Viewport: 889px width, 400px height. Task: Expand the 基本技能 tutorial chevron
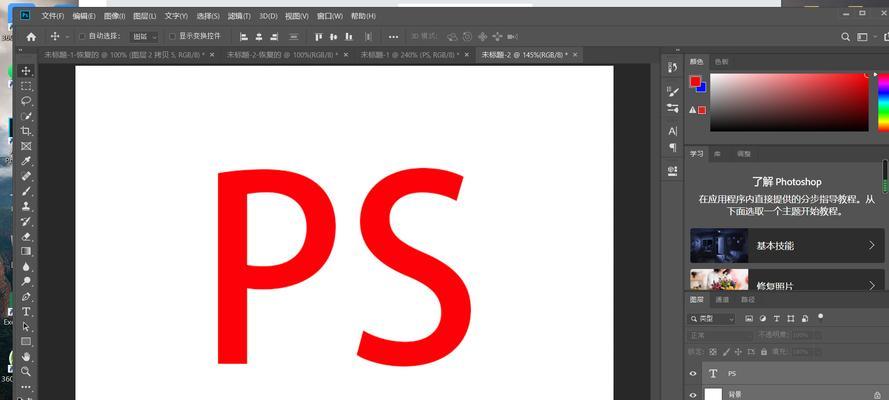(x=872, y=245)
